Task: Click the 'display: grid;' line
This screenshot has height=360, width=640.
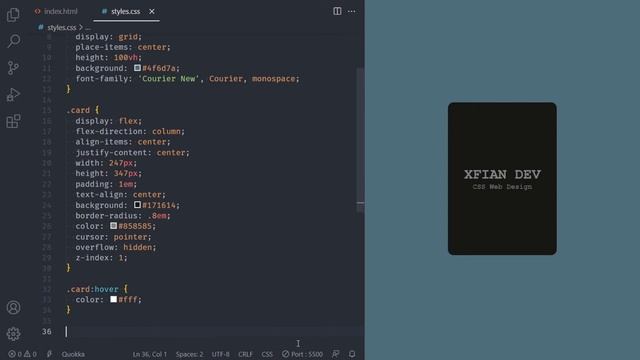Action: pos(109,37)
